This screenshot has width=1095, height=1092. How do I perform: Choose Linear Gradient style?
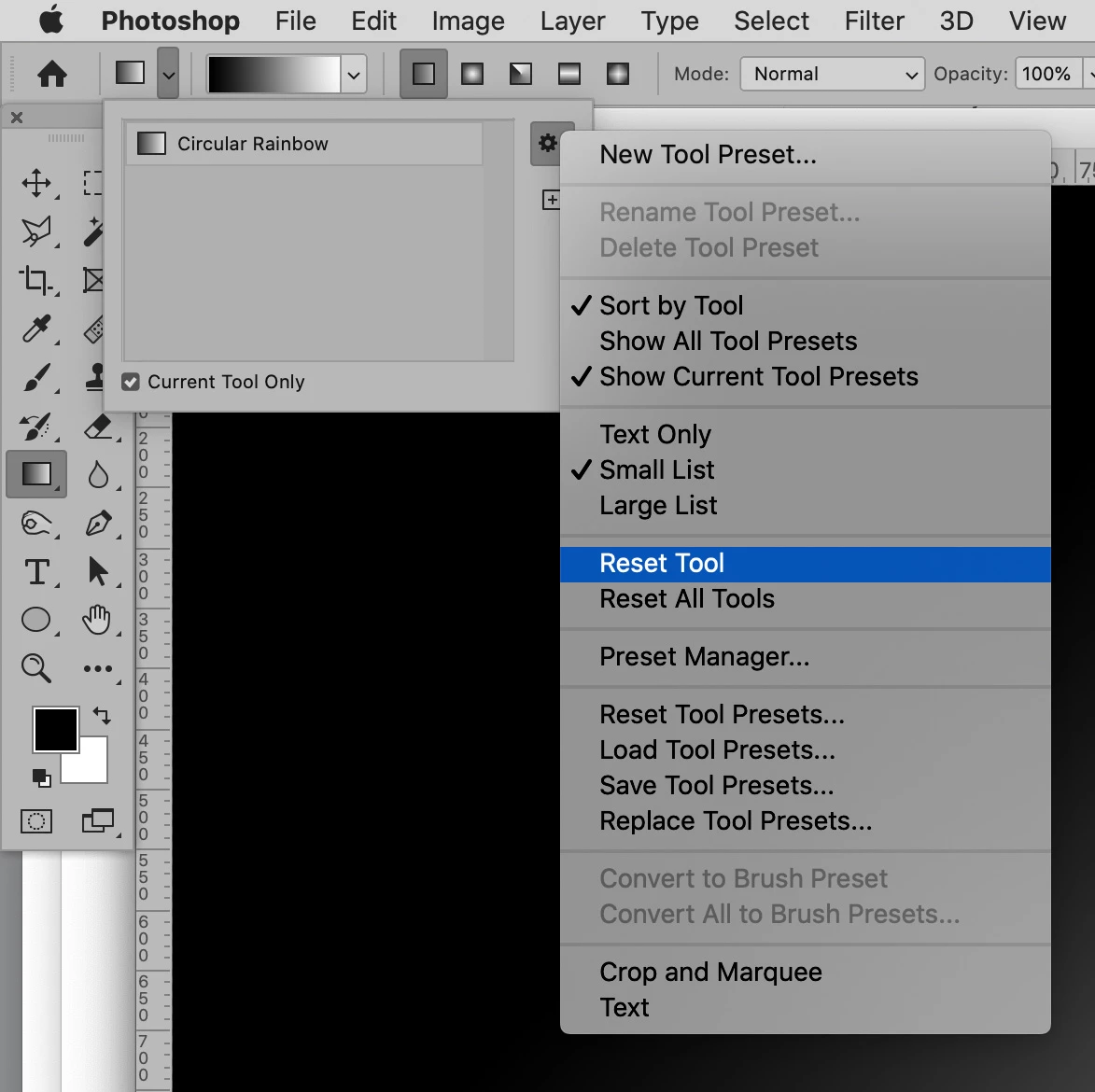(x=424, y=74)
